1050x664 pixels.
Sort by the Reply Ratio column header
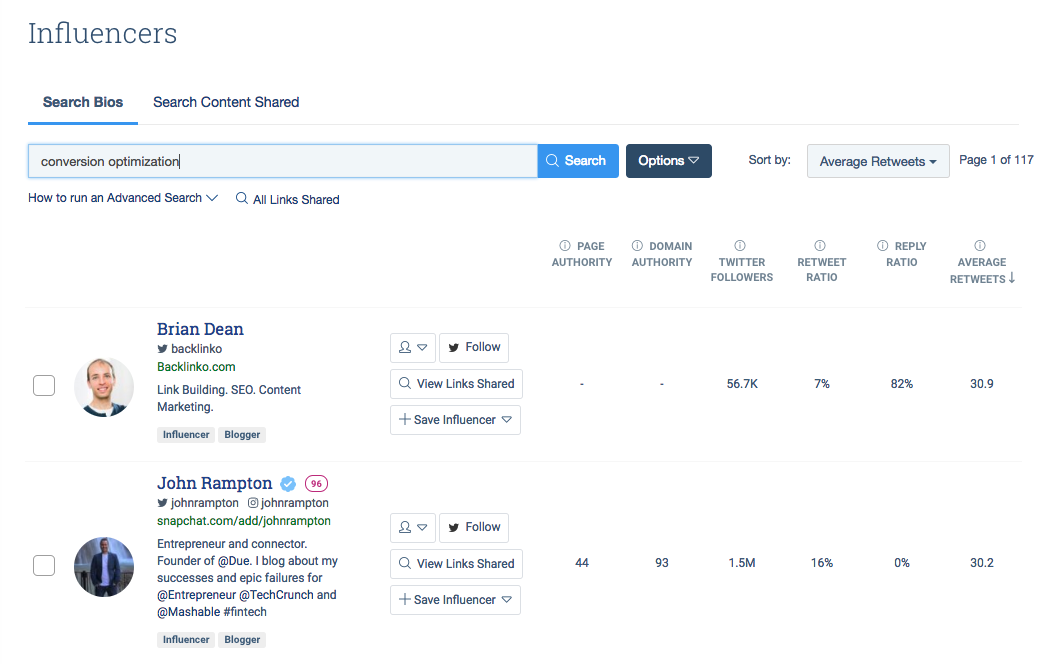pyautogui.click(x=902, y=254)
